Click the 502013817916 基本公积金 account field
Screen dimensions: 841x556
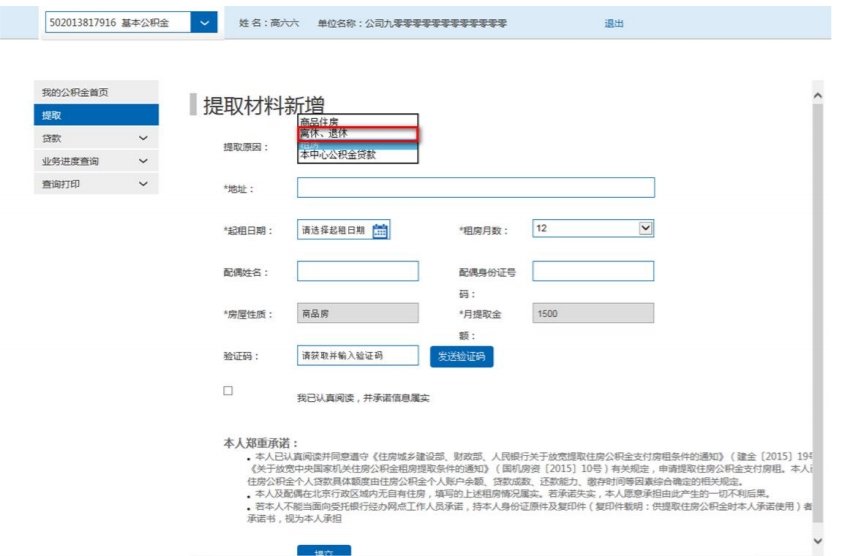pyautogui.click(x=117, y=23)
